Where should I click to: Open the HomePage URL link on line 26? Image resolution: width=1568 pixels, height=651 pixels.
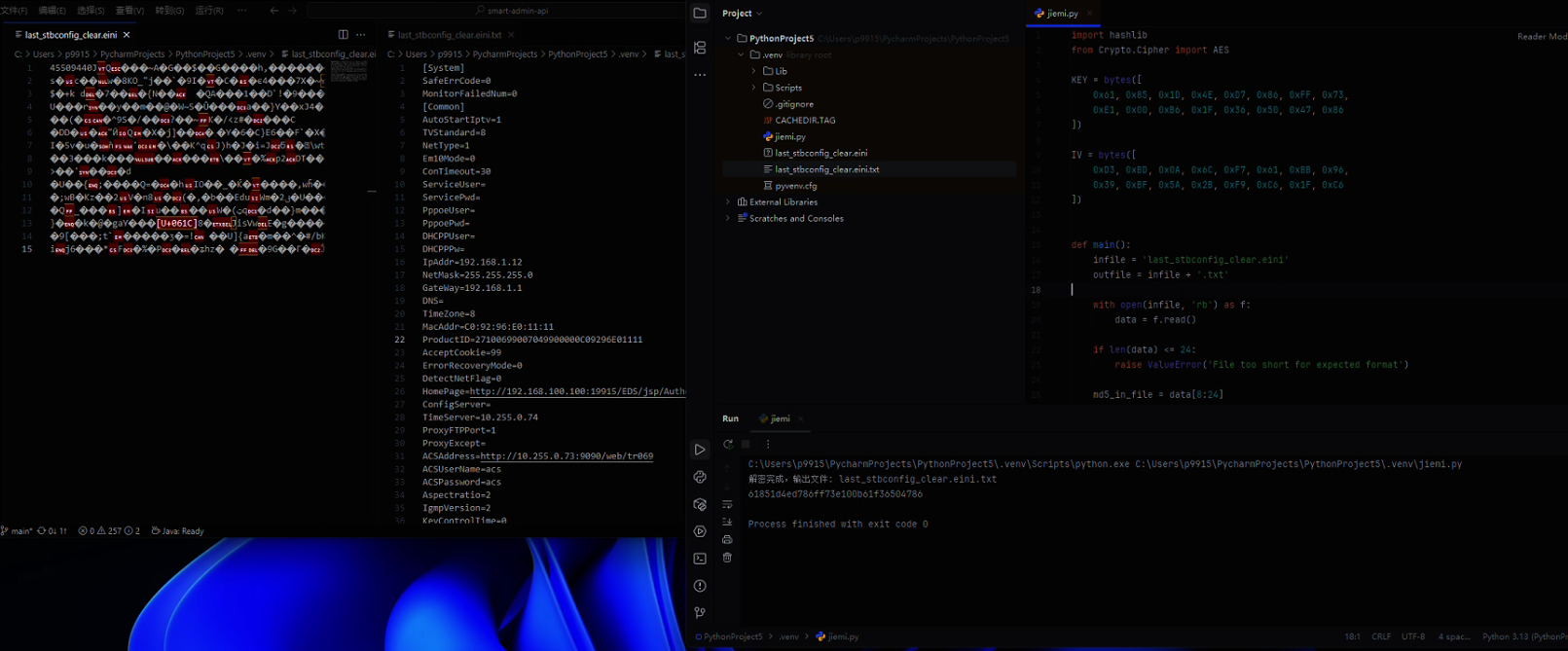coord(577,391)
